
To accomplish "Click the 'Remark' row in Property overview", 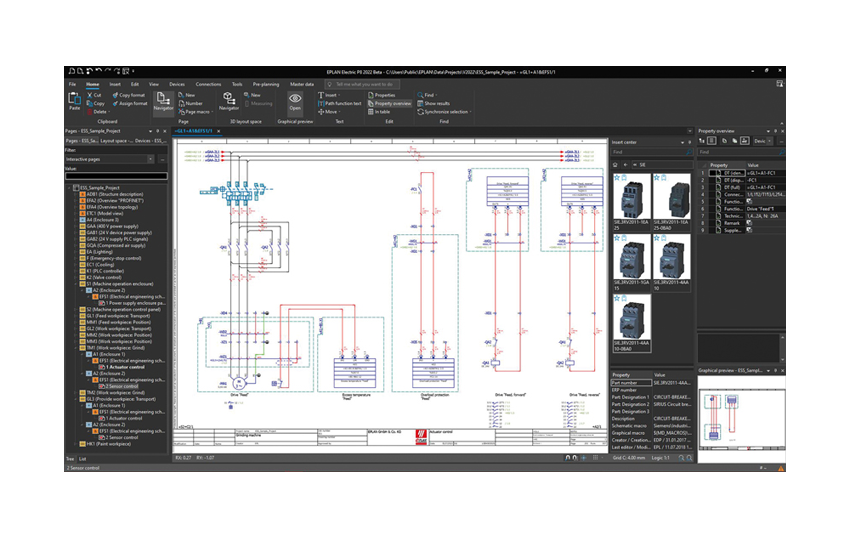I will click(742, 223).
